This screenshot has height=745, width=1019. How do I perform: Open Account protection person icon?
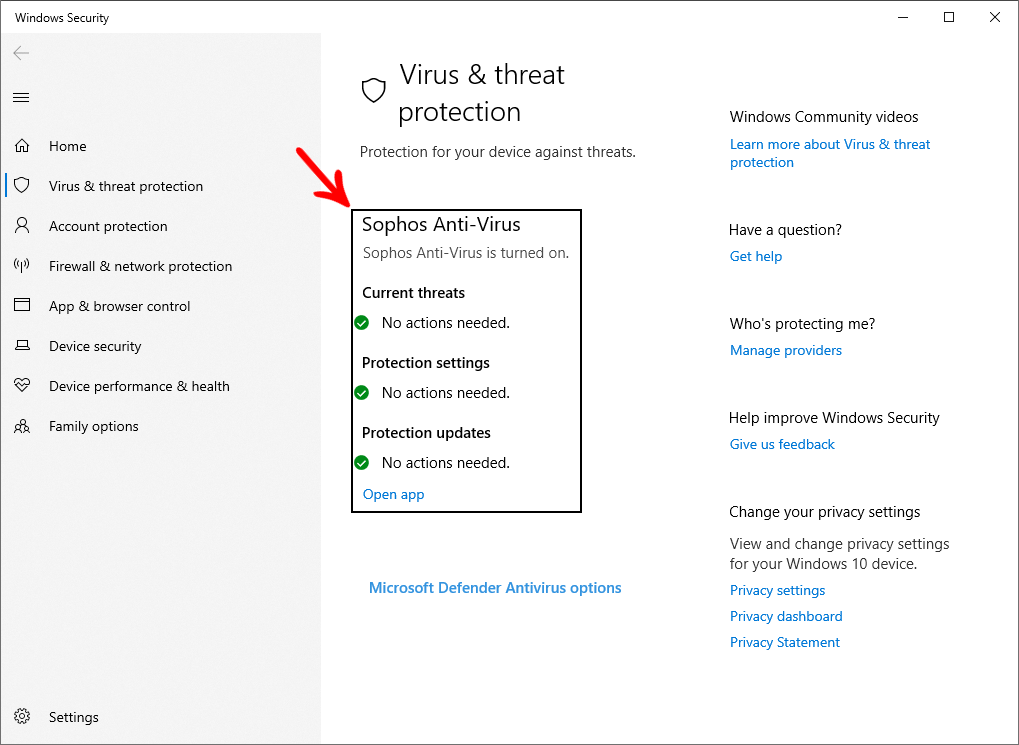pos(22,226)
